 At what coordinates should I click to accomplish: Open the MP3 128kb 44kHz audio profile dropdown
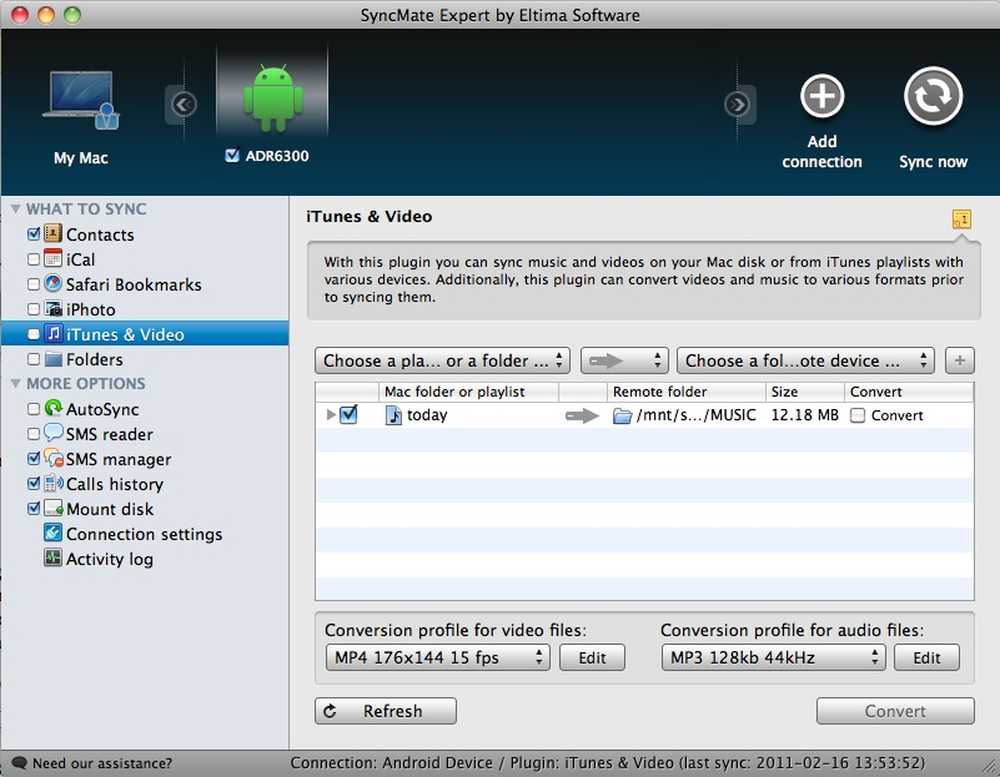[x=774, y=657]
